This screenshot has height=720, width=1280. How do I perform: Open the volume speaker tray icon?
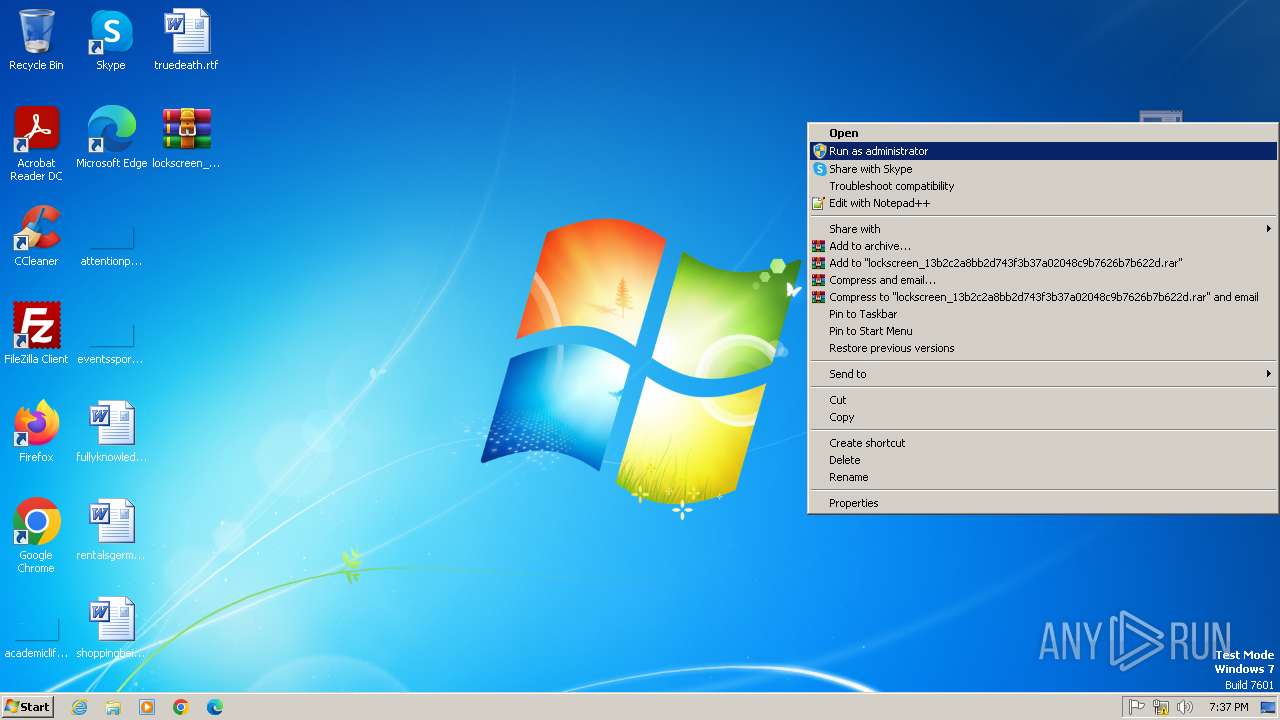[1185, 707]
